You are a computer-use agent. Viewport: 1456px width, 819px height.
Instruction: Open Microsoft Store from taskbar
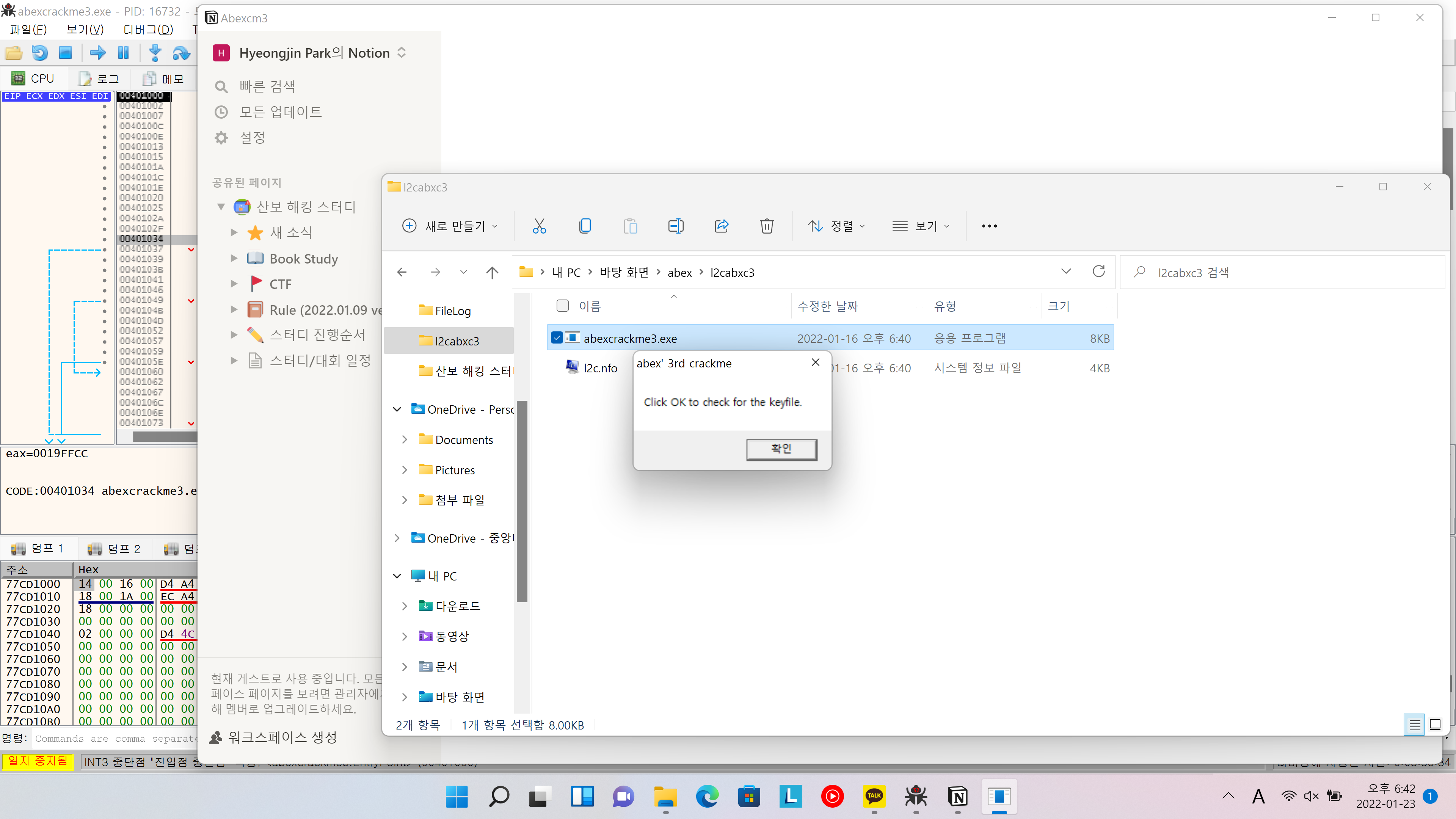(749, 796)
